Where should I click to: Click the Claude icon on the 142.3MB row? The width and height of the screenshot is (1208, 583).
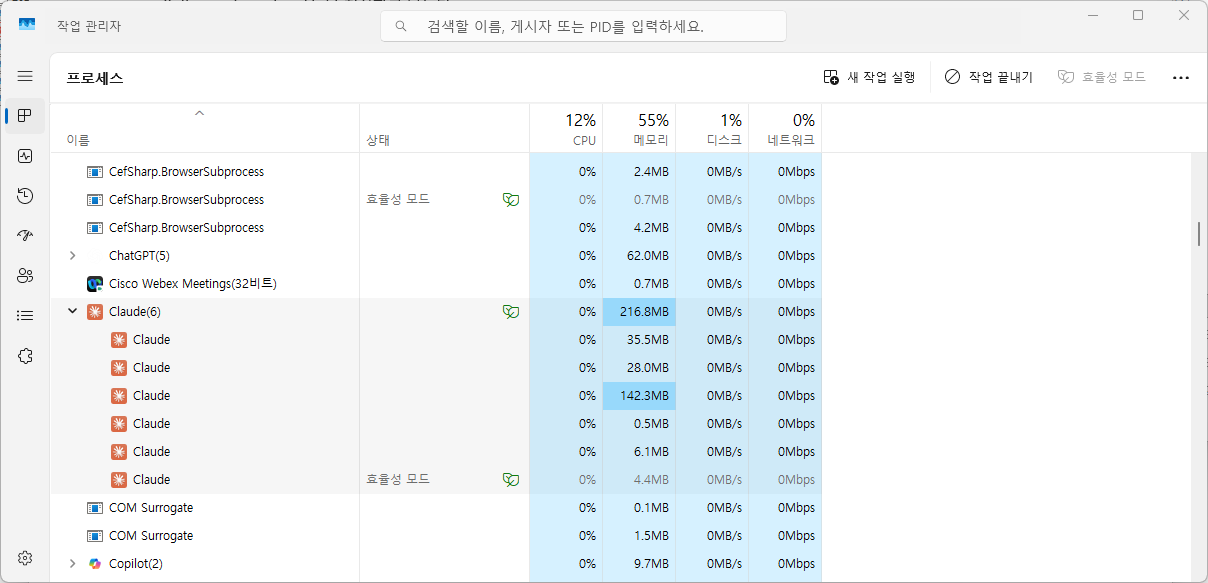coord(119,396)
